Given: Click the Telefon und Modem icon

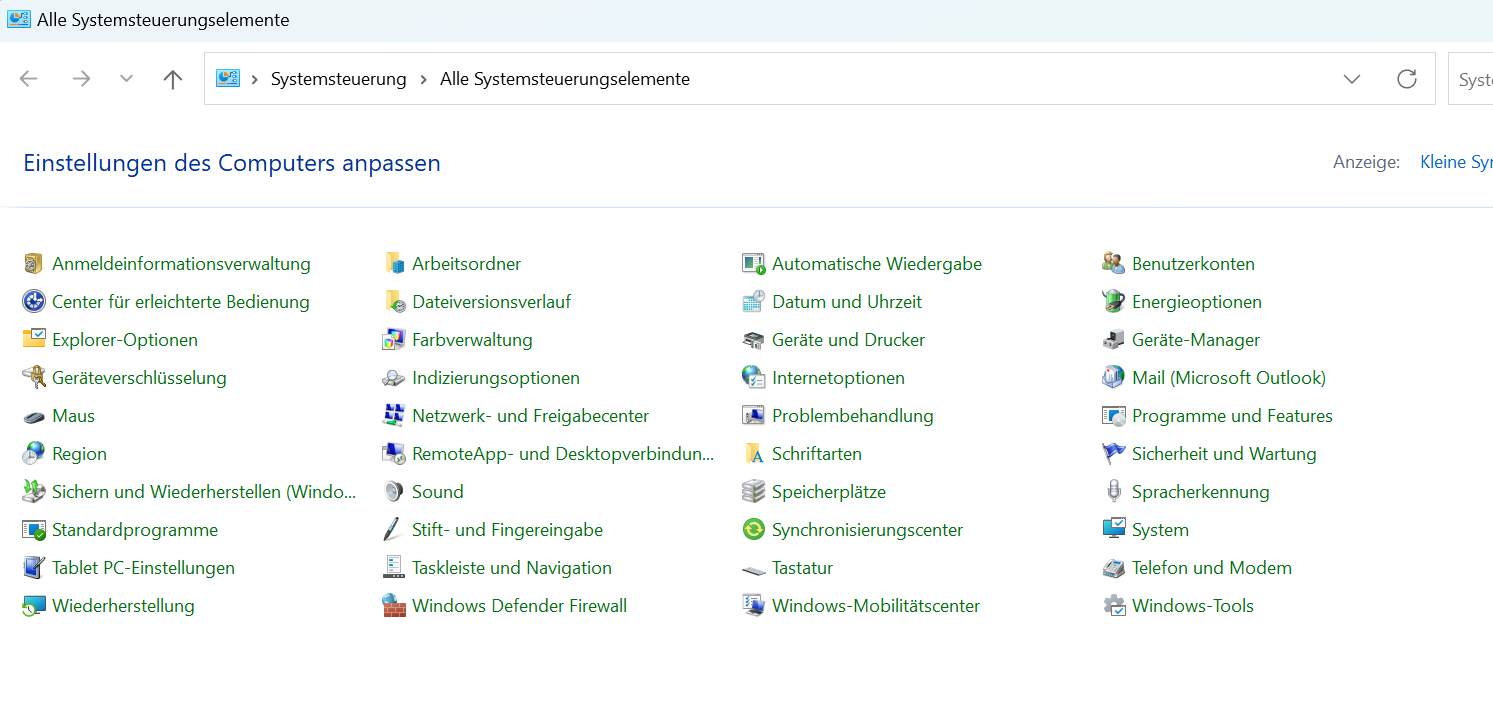Looking at the screenshot, I should [1114, 568].
